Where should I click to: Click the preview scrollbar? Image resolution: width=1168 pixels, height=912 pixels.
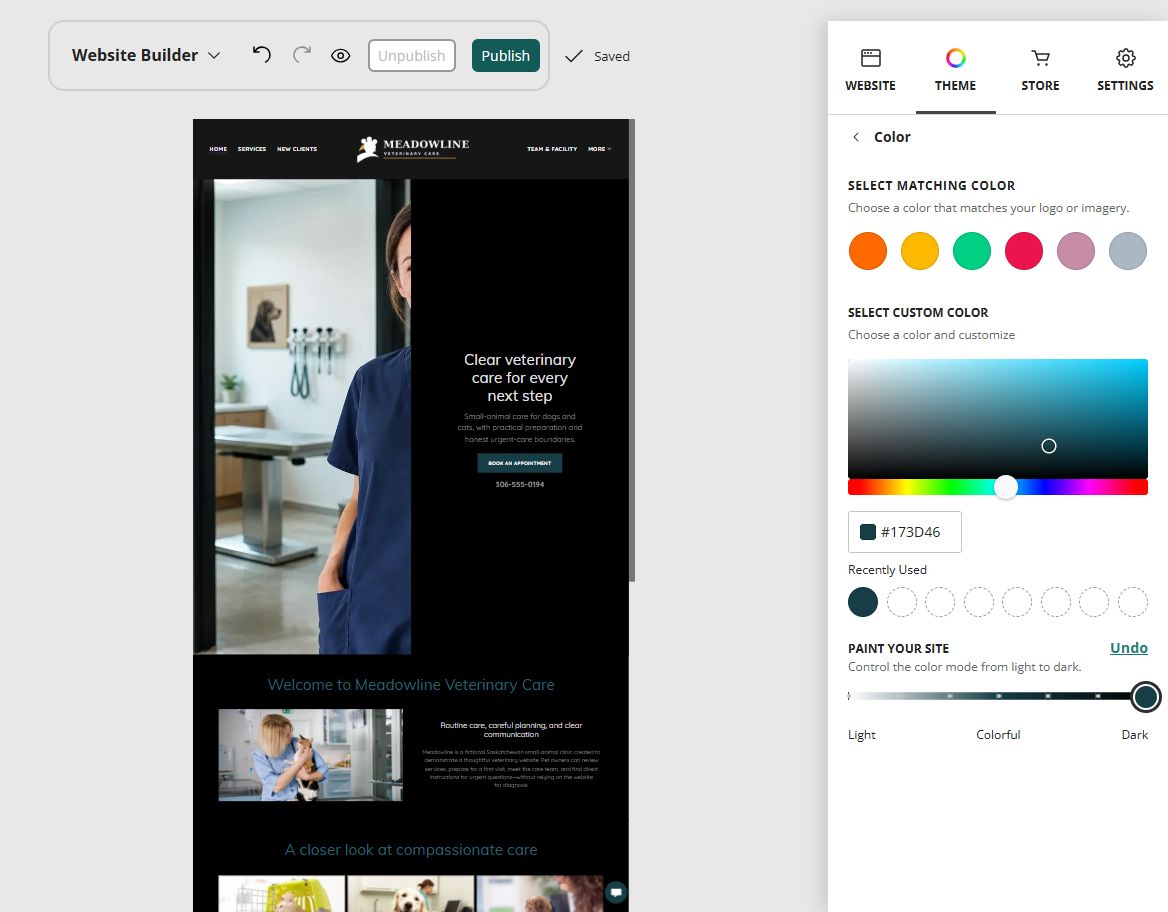click(x=632, y=350)
